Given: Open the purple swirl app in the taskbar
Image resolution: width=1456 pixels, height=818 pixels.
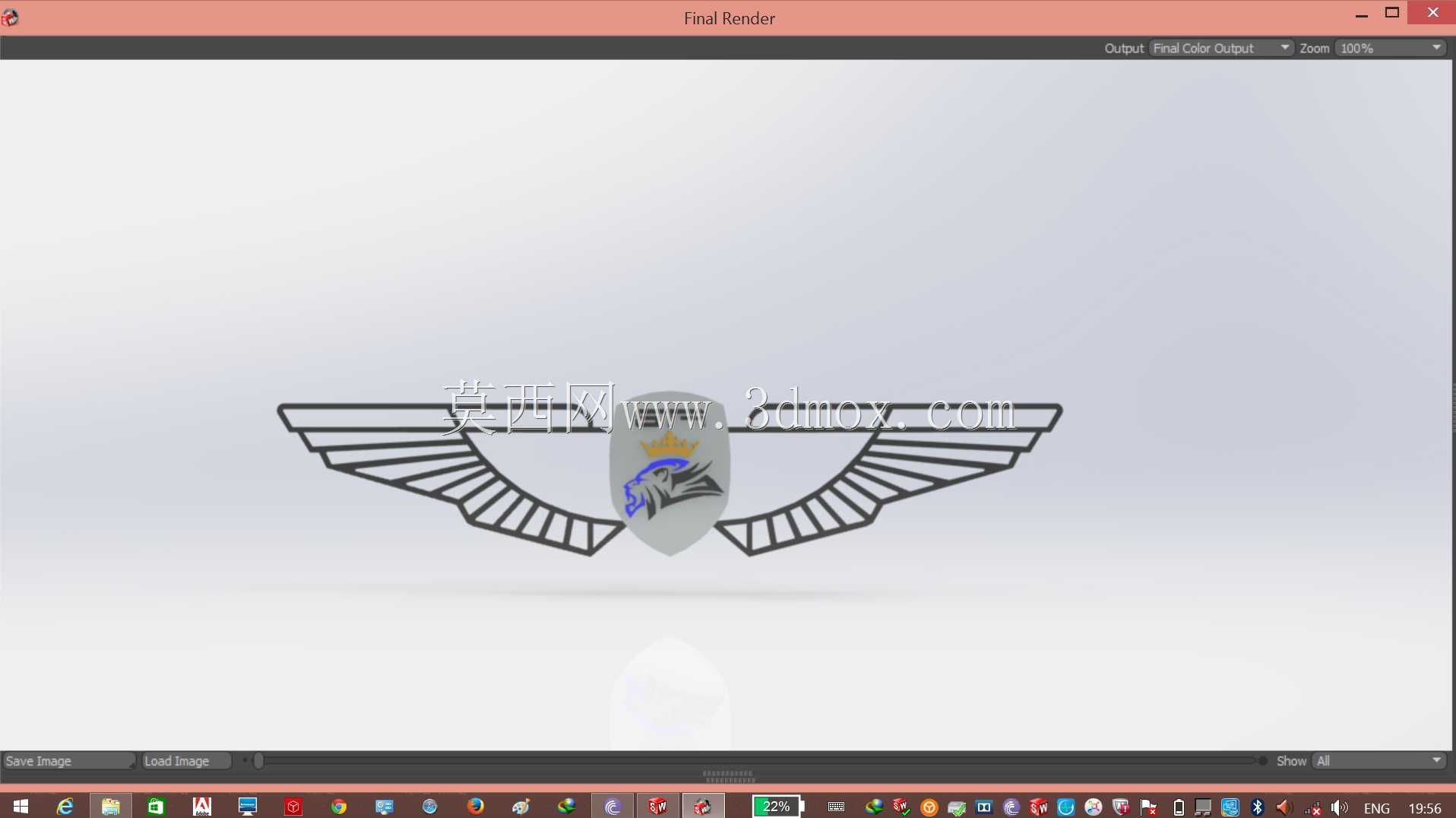Looking at the screenshot, I should pyautogui.click(x=612, y=807).
